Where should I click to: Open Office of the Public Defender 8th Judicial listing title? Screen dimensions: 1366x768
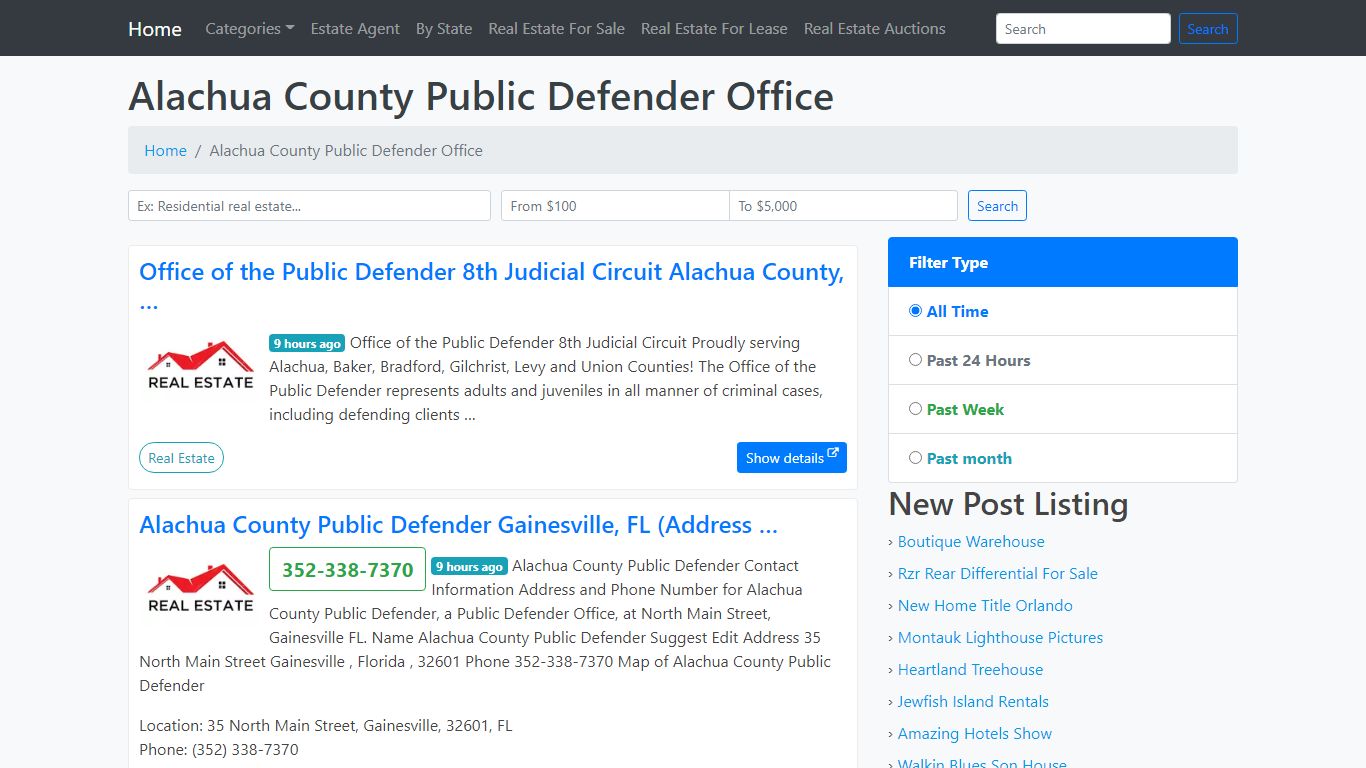pos(491,287)
